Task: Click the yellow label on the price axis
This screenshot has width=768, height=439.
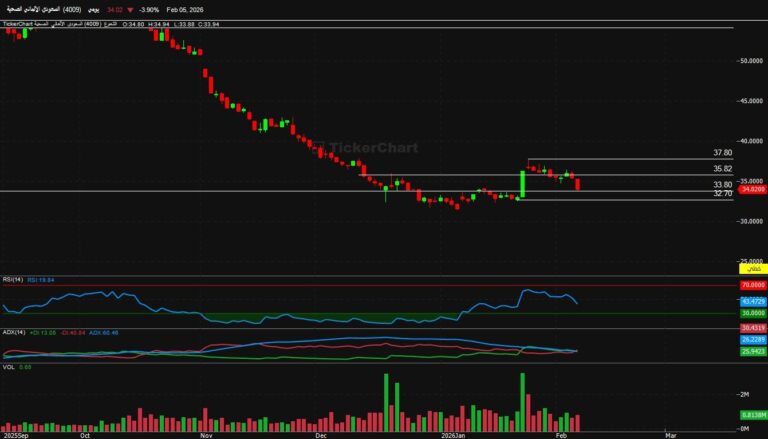Action: tap(752, 269)
